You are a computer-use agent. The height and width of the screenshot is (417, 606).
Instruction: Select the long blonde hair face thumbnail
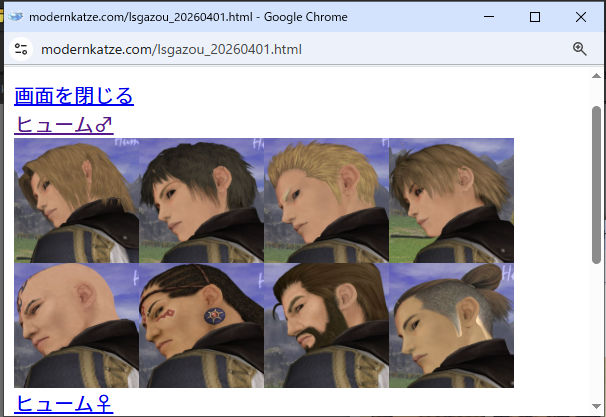pyautogui.click(x=77, y=200)
